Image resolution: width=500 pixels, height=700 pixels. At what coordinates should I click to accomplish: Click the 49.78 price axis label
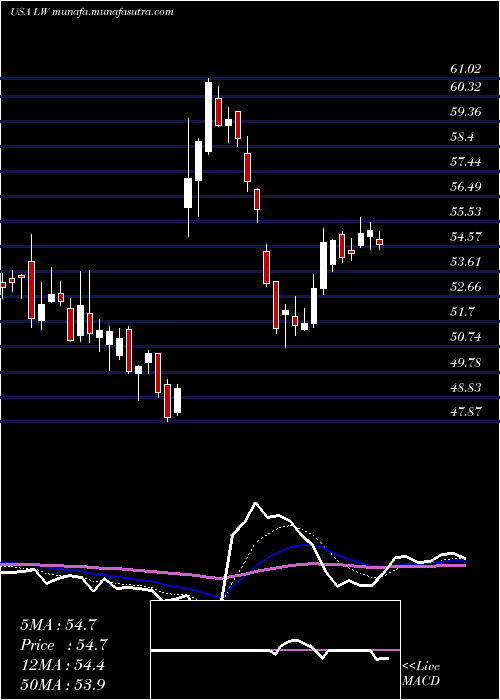coord(466,362)
